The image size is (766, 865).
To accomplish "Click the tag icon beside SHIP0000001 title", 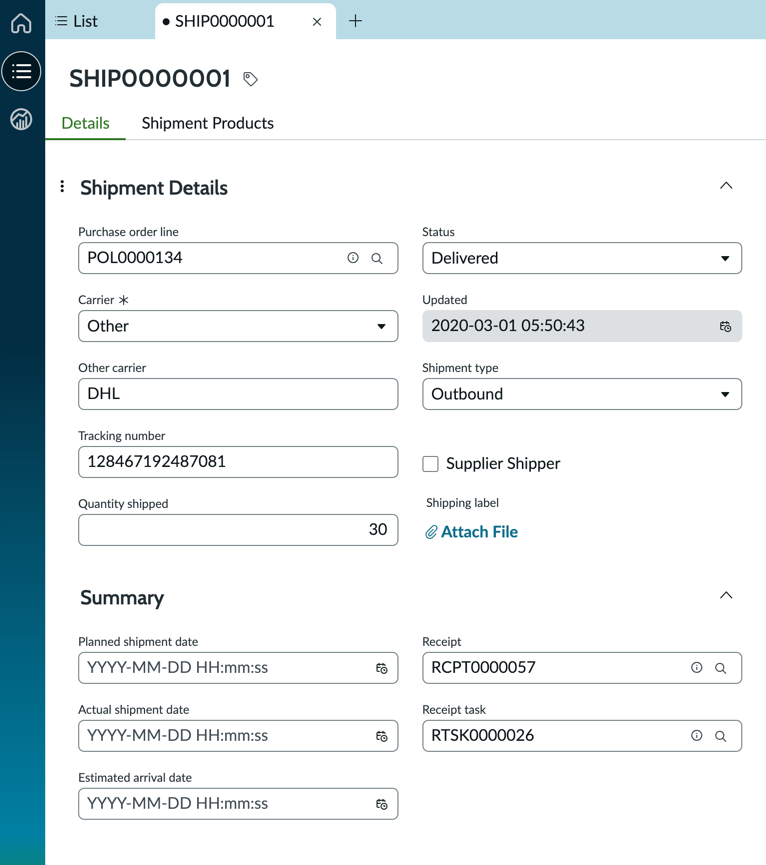I will (x=250, y=79).
